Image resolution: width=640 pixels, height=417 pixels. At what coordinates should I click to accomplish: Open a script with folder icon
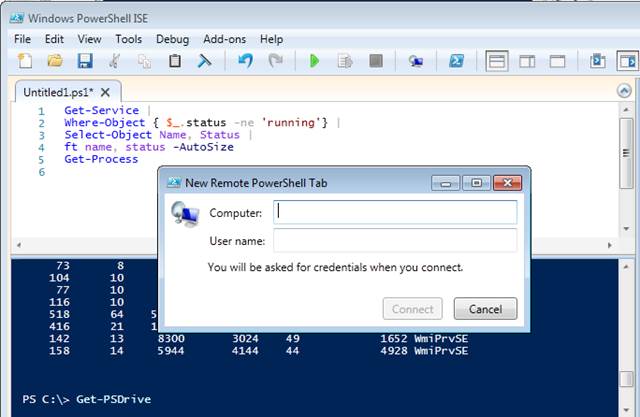tap(55, 61)
